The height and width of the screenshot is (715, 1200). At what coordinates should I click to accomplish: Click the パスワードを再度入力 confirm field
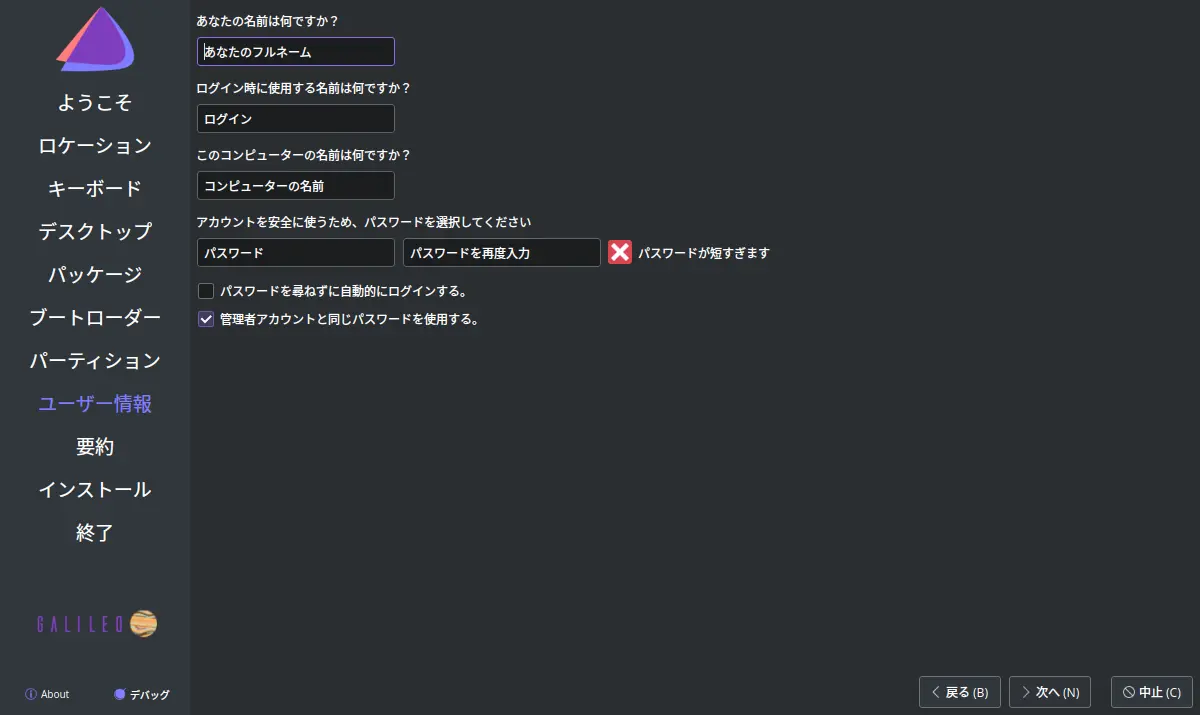point(502,253)
